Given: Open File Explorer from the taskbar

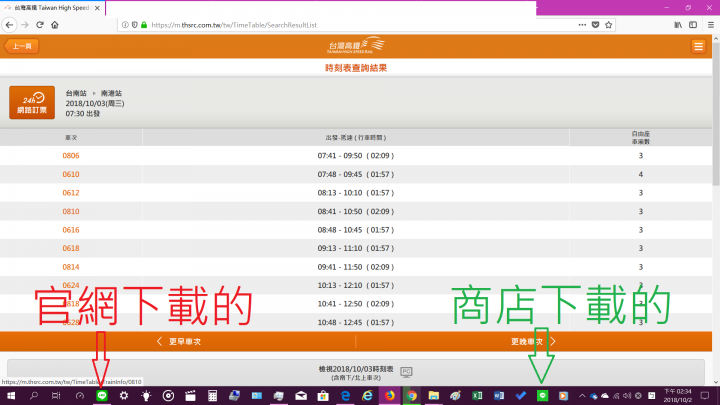Looking at the screenshot, I should [433, 396].
